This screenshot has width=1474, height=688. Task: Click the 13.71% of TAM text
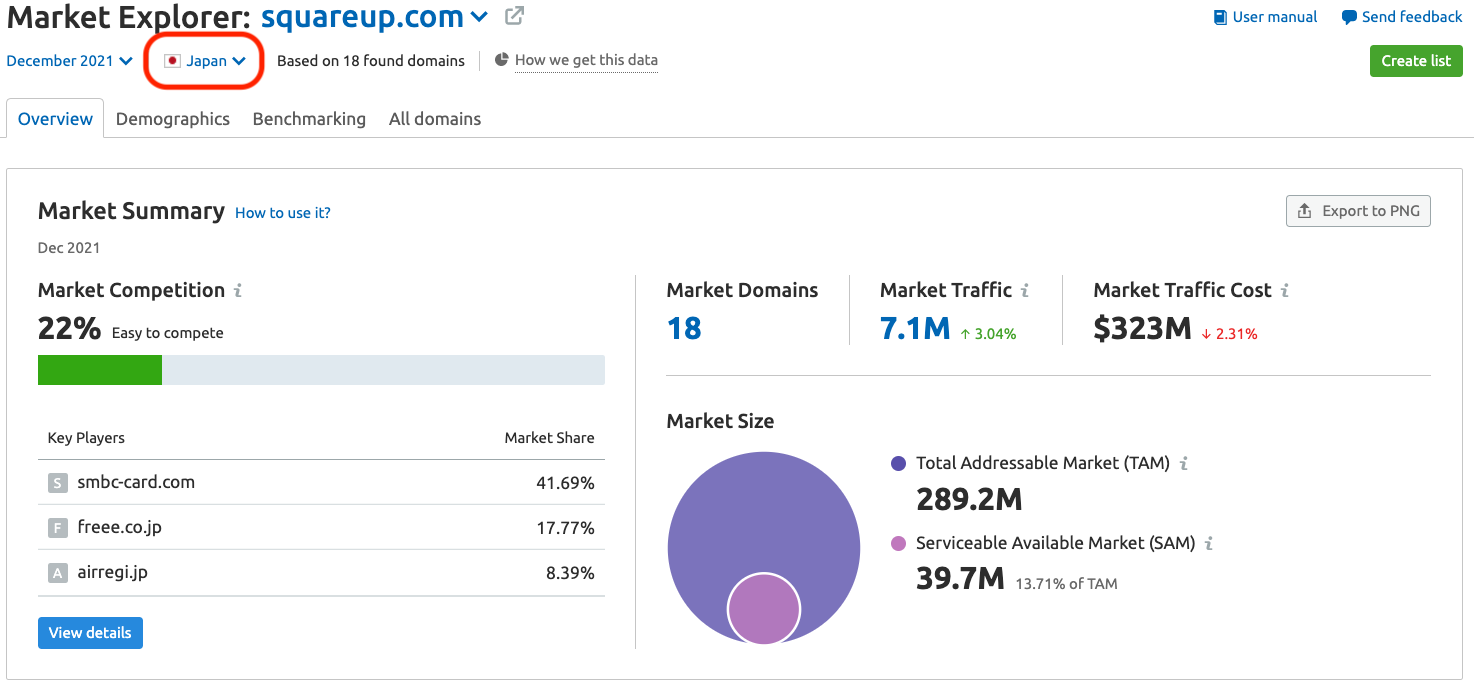pos(1066,584)
